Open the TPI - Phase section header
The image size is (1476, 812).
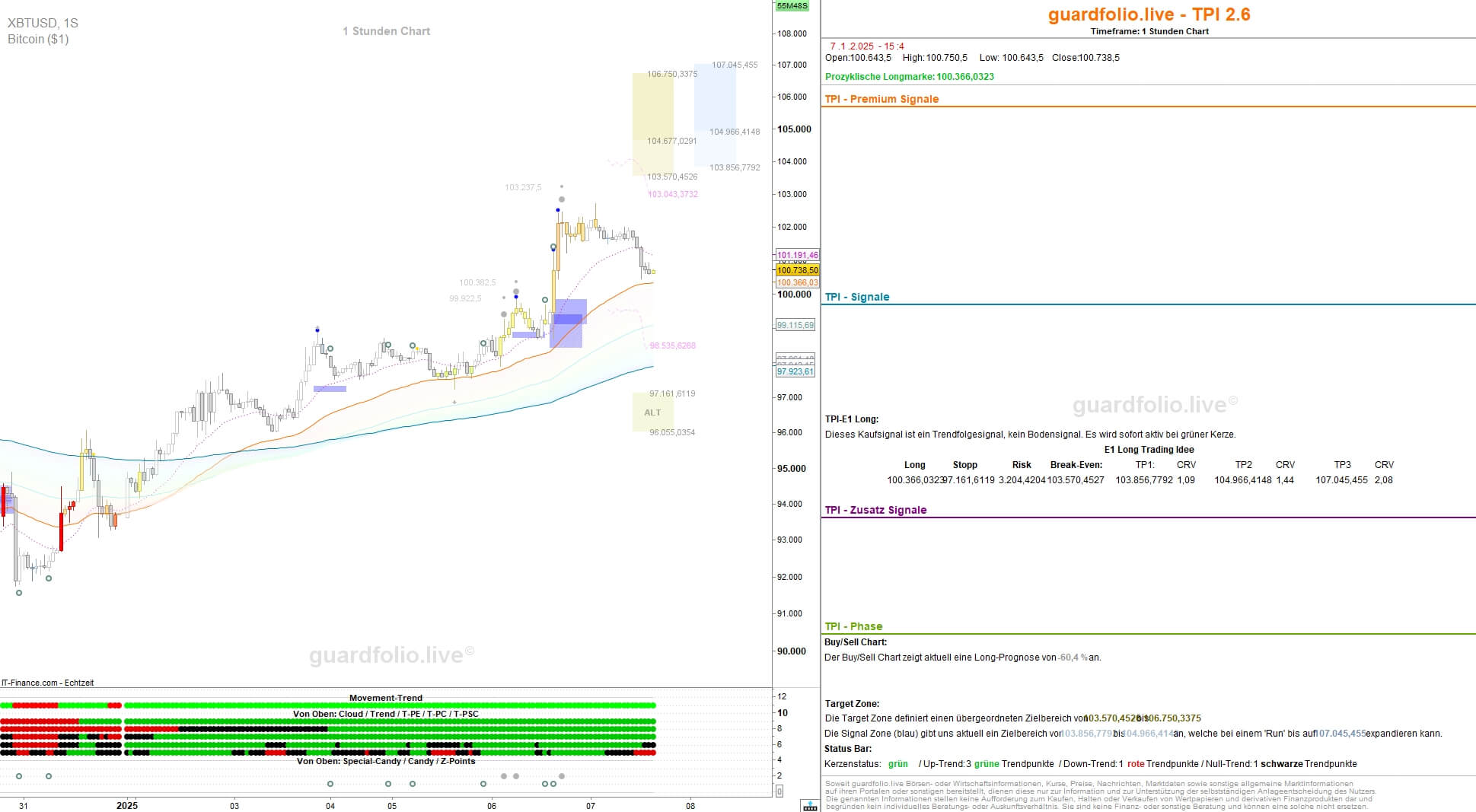click(853, 626)
